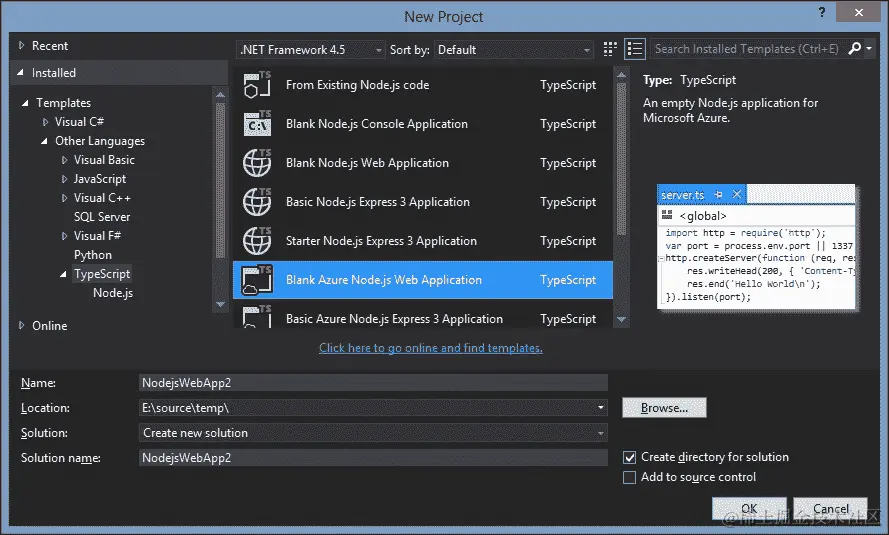The width and height of the screenshot is (889, 535).
Task: Open the online templates link
Action: 430,348
